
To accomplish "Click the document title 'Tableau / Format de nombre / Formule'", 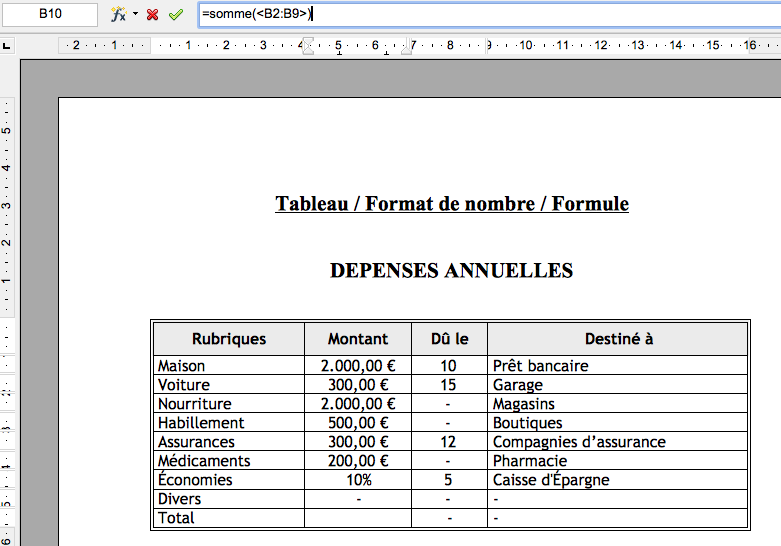I will [x=452, y=204].
